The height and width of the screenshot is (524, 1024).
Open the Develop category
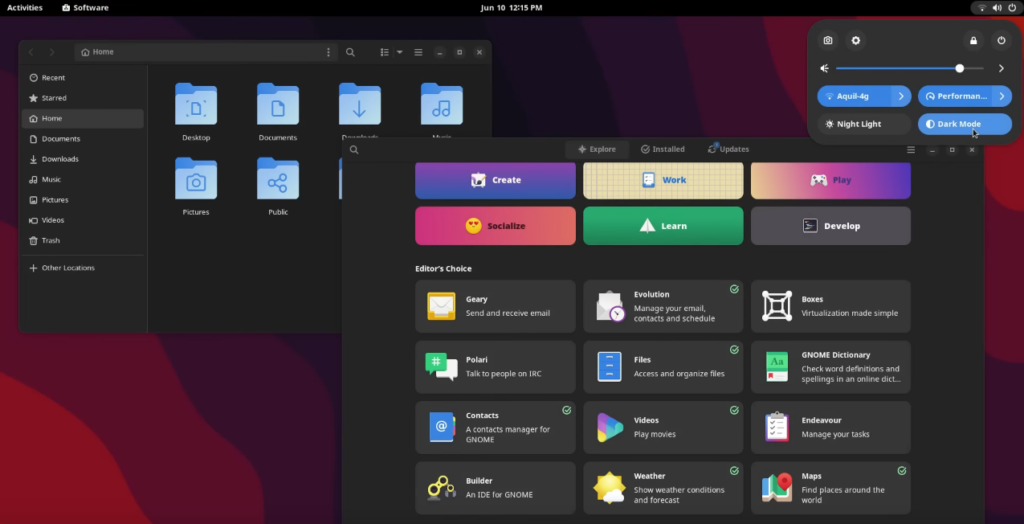tap(831, 226)
